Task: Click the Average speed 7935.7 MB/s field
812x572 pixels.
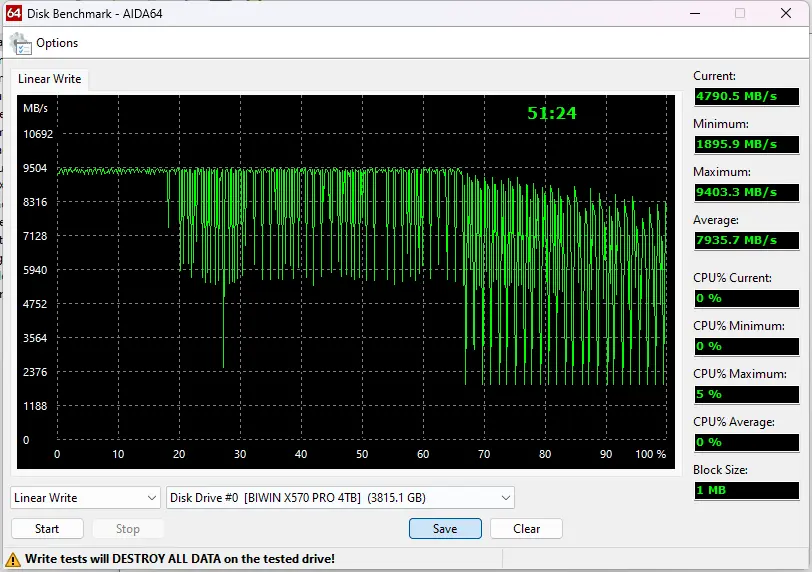Action: tap(746, 240)
